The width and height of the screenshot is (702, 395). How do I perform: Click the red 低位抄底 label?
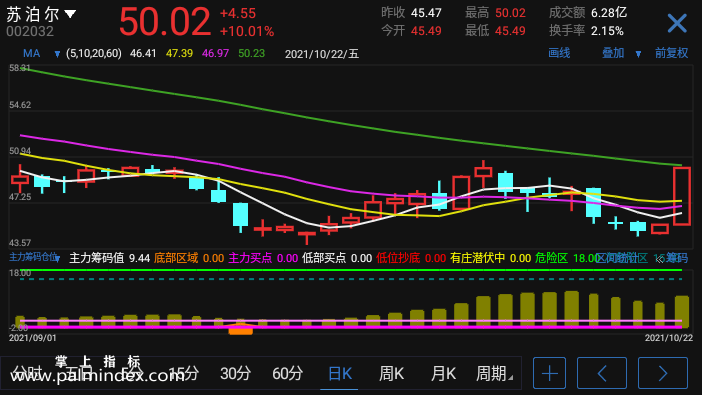click(x=398, y=258)
